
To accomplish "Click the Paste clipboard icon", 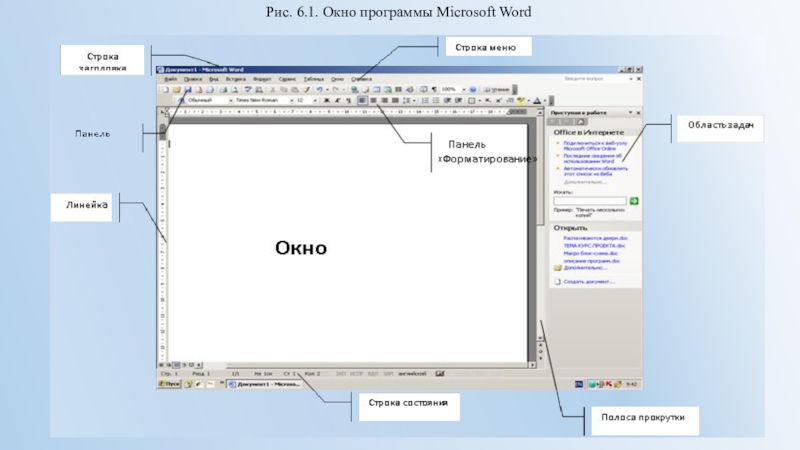I will [295, 89].
